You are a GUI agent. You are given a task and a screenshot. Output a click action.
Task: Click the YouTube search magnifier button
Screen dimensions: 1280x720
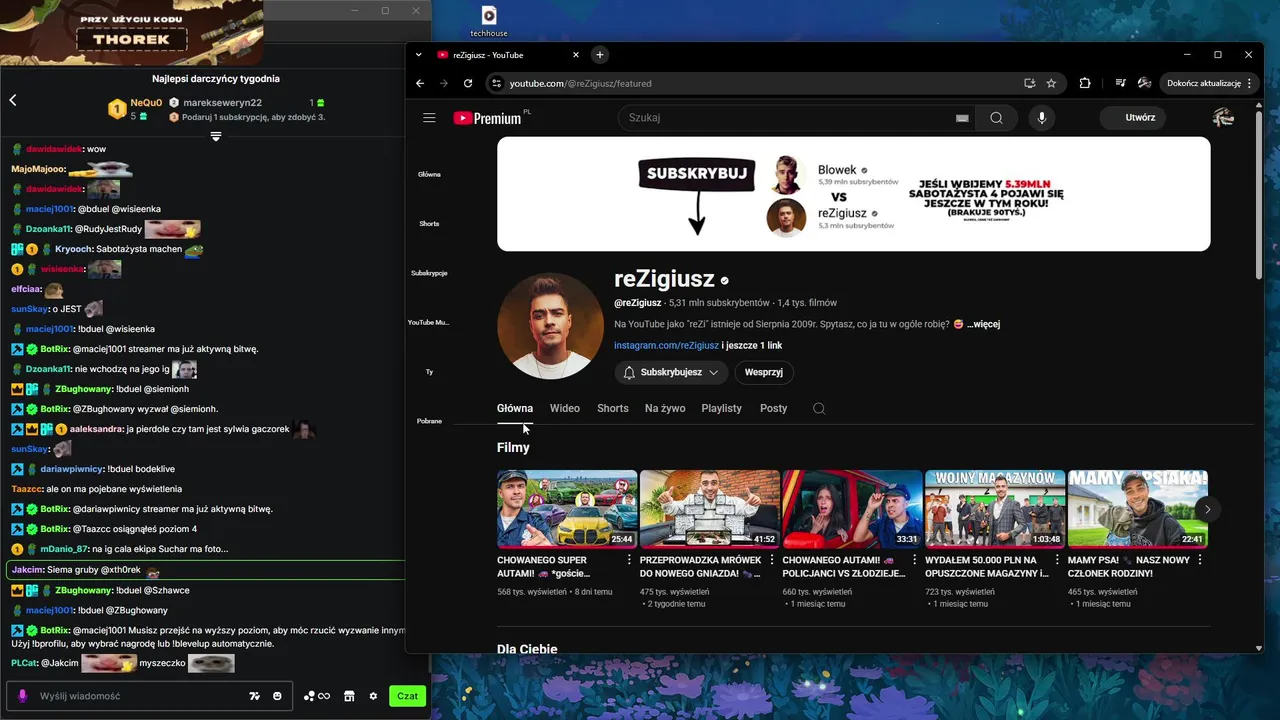(996, 118)
